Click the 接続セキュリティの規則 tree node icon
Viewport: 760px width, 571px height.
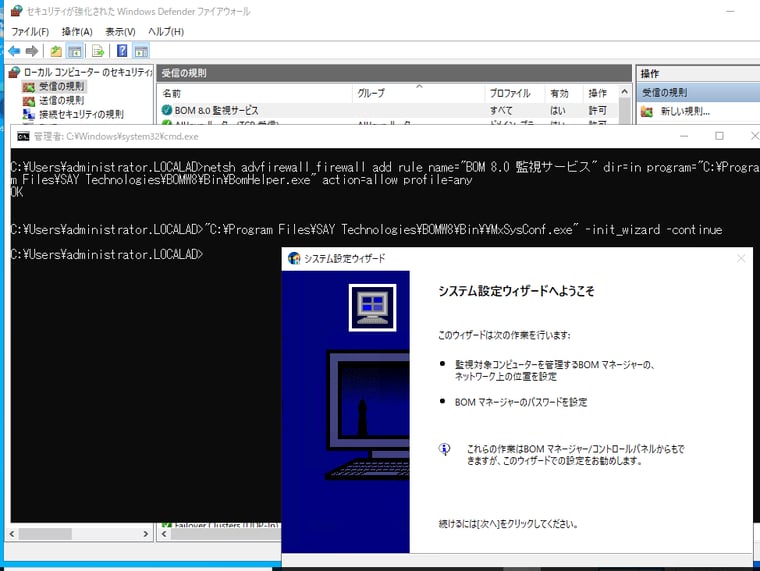[29, 114]
